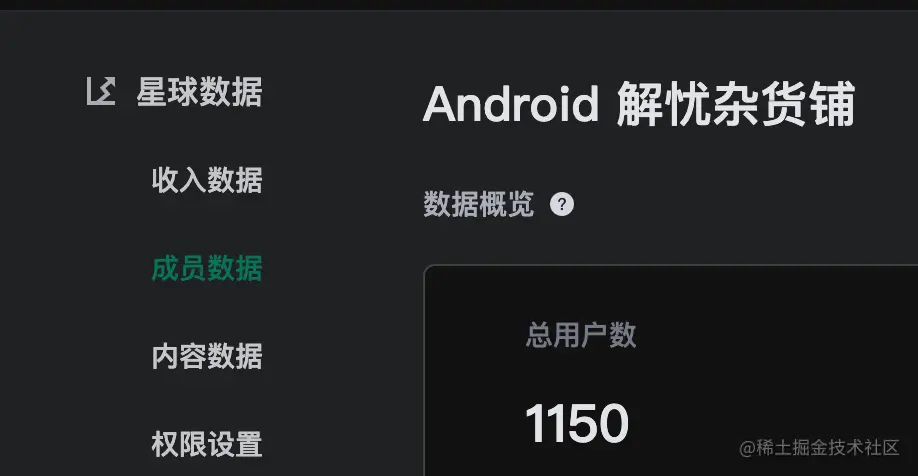Open the 权限设置 settings page
The height and width of the screenshot is (476, 918).
207,444
